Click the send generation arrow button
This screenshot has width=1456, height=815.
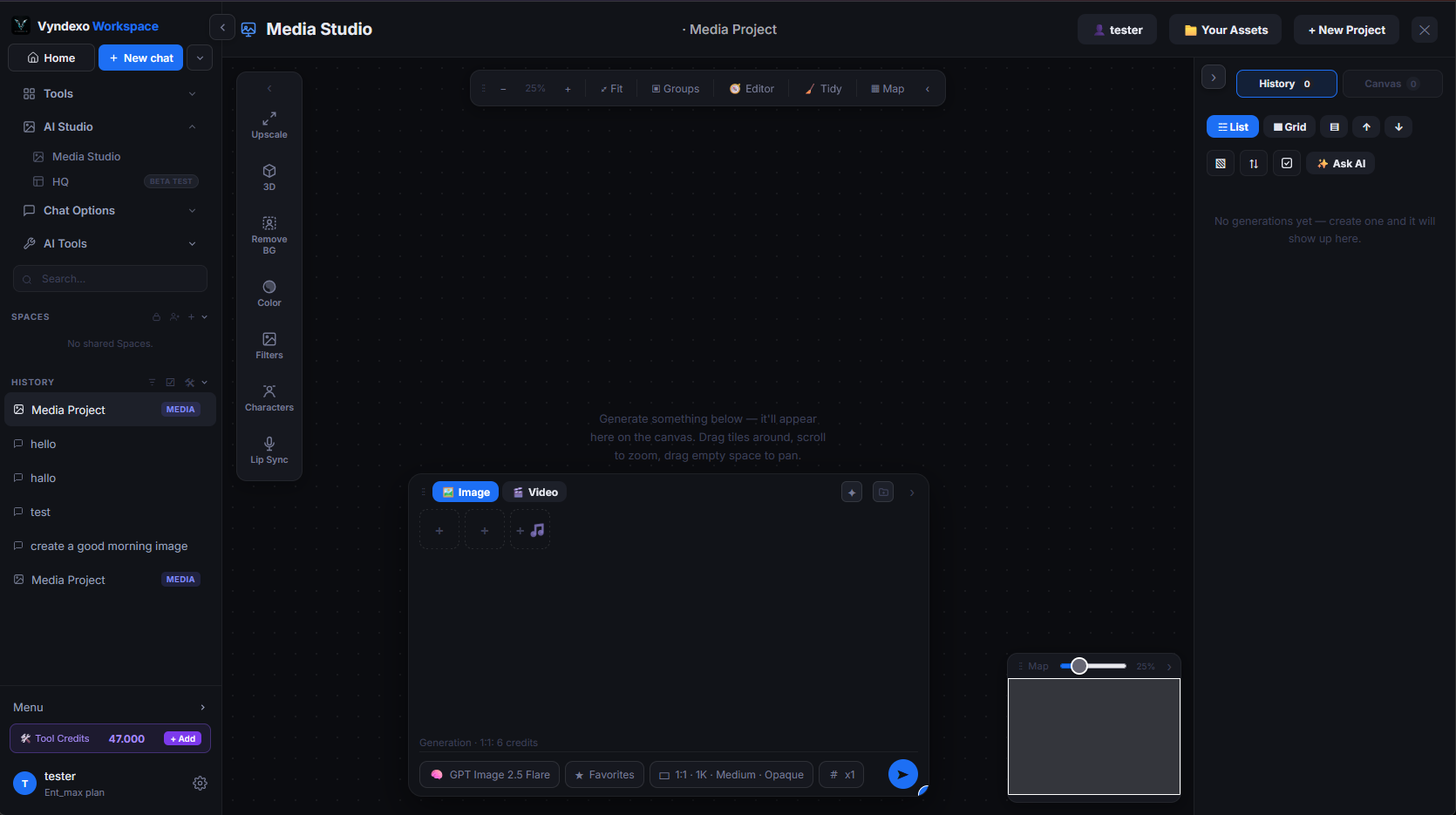(903, 774)
